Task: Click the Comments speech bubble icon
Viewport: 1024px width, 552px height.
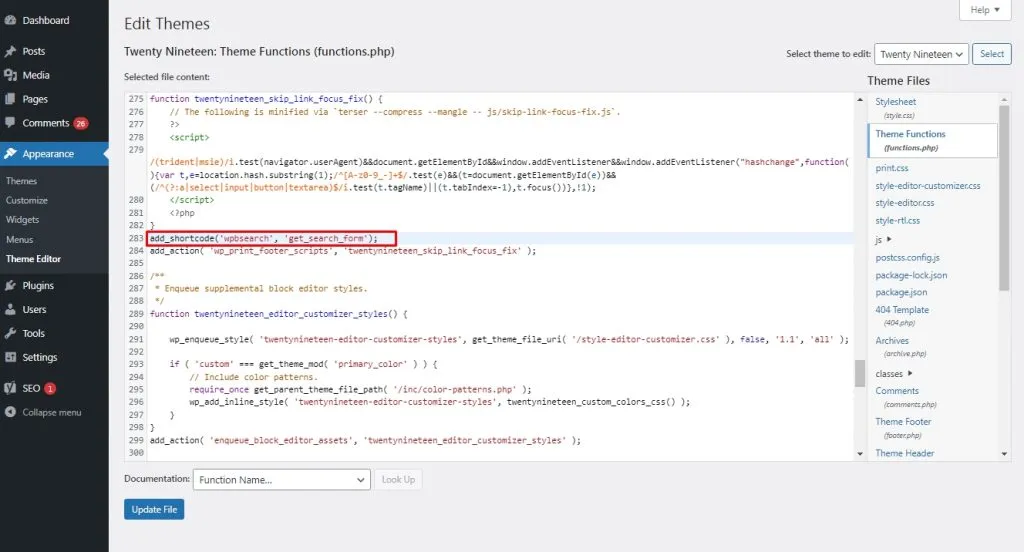Action: coord(10,123)
